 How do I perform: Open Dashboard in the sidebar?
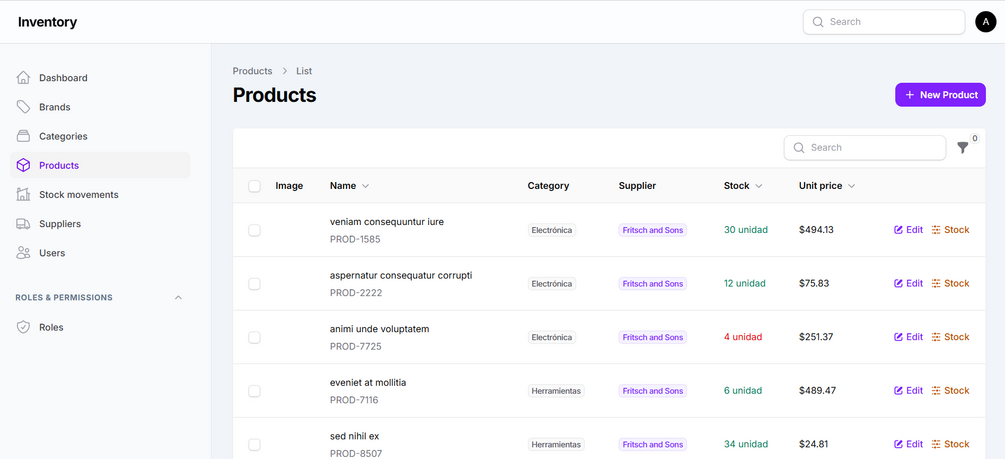pyautogui.click(x=100, y=78)
